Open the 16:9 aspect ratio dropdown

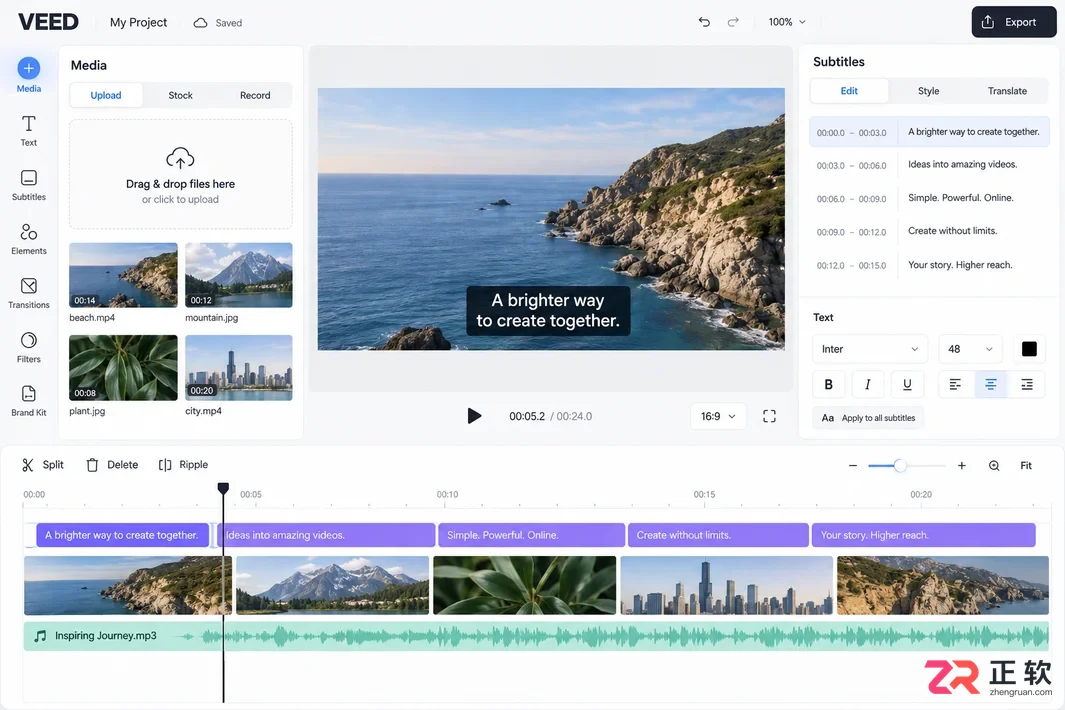point(718,416)
